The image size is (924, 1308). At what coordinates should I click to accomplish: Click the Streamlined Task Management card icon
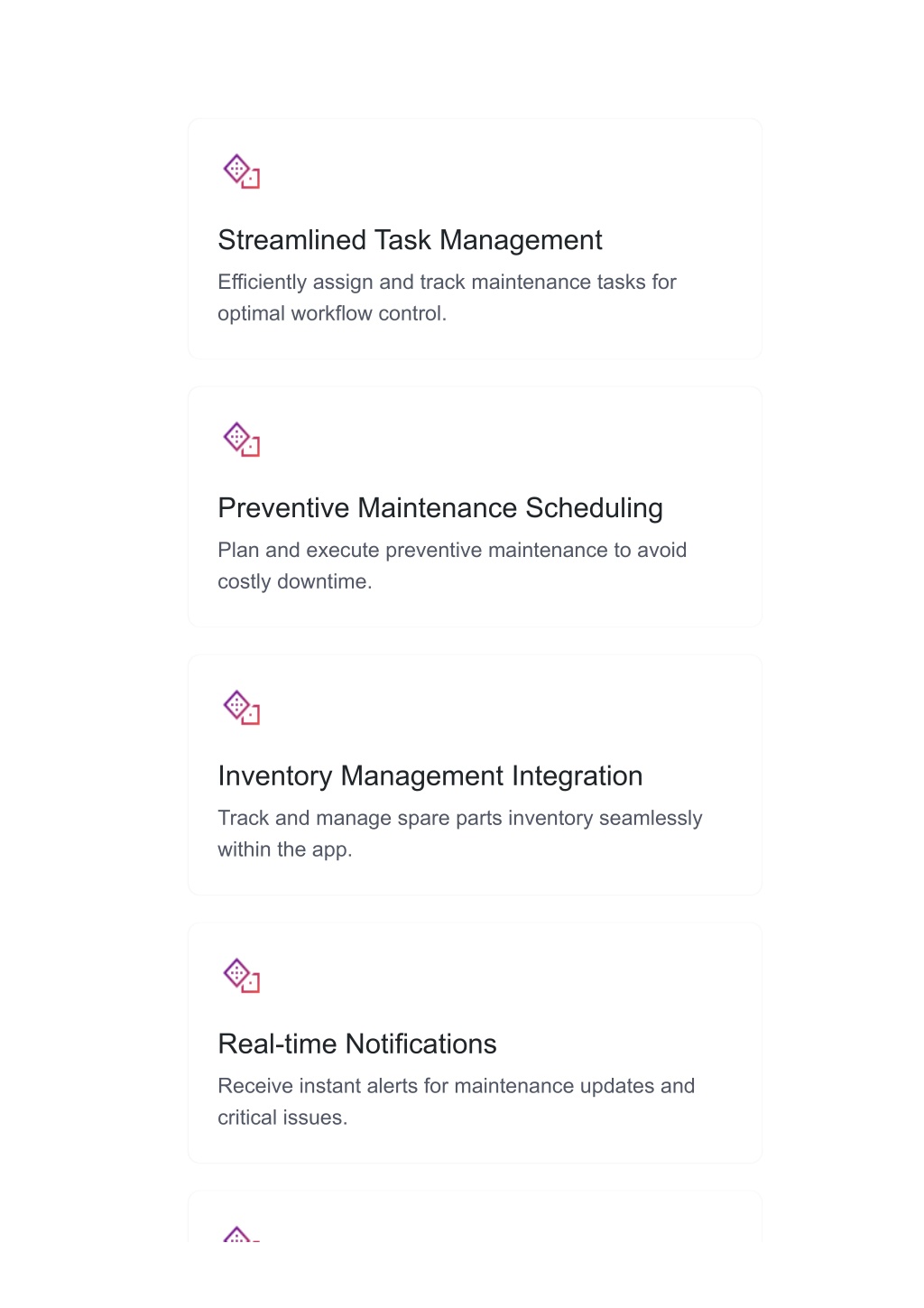(241, 171)
